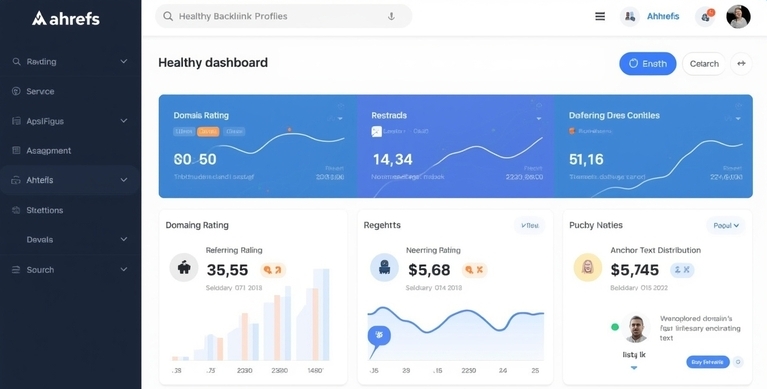Image resolution: width=767 pixels, height=389 pixels.
Task: Click the small down arrow under listy lk
Action: point(634,368)
